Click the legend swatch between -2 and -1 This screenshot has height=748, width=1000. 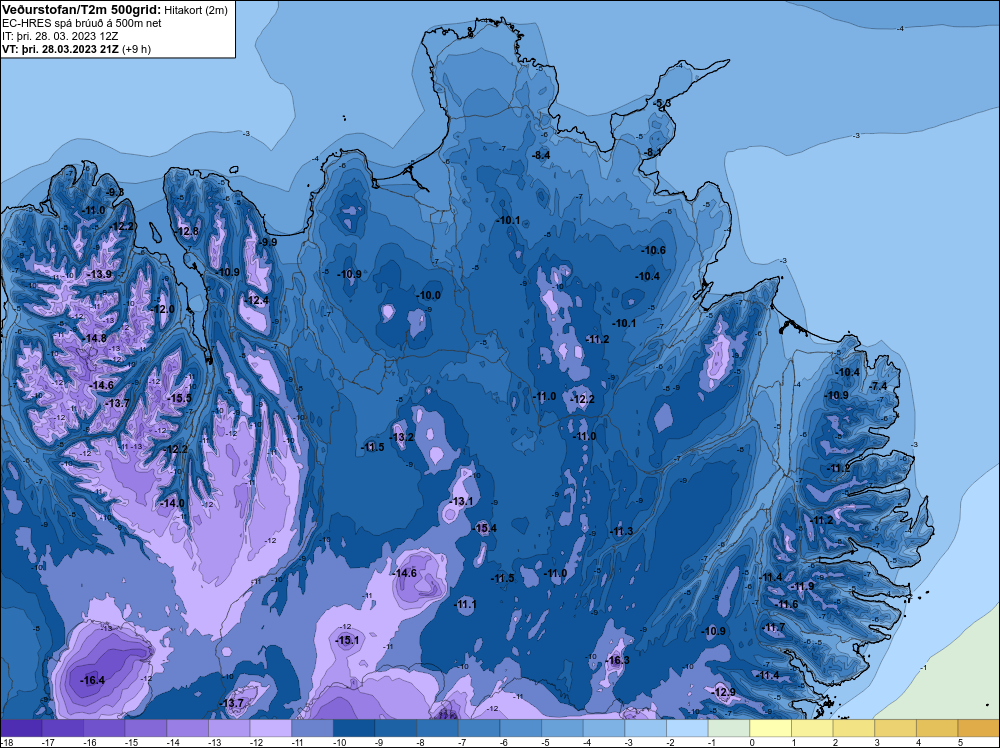(x=688, y=728)
